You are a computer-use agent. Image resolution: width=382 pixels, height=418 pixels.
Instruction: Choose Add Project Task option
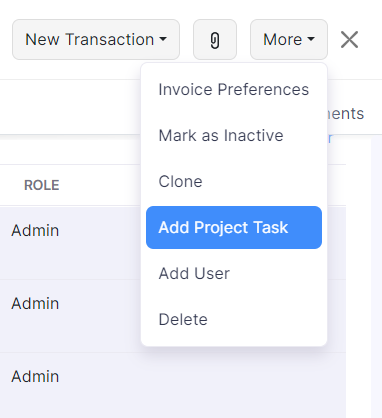click(x=234, y=227)
